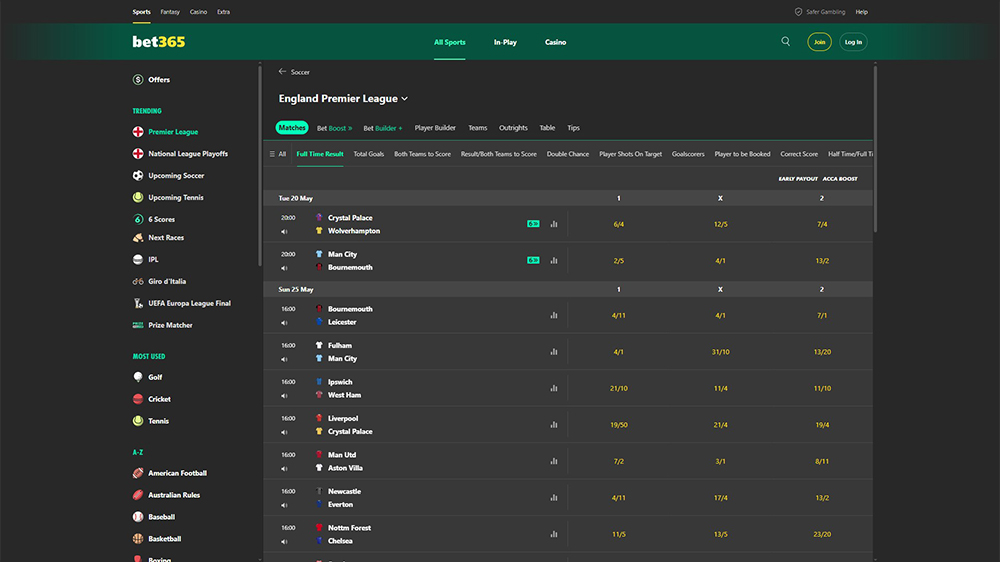Open Giro d'Italia cycling entry
This screenshot has width=1000, height=562.
[x=167, y=281]
